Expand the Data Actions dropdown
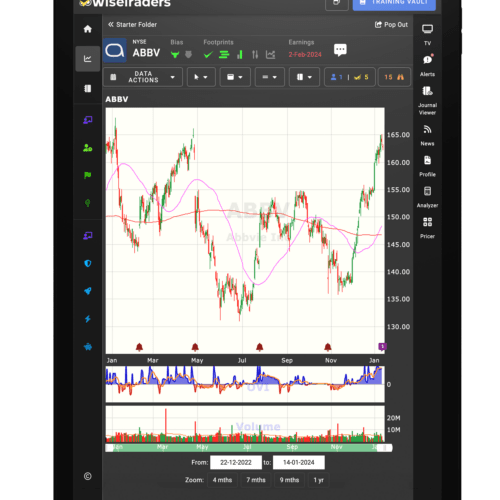Screen dimensions: 500x500 tap(143, 77)
